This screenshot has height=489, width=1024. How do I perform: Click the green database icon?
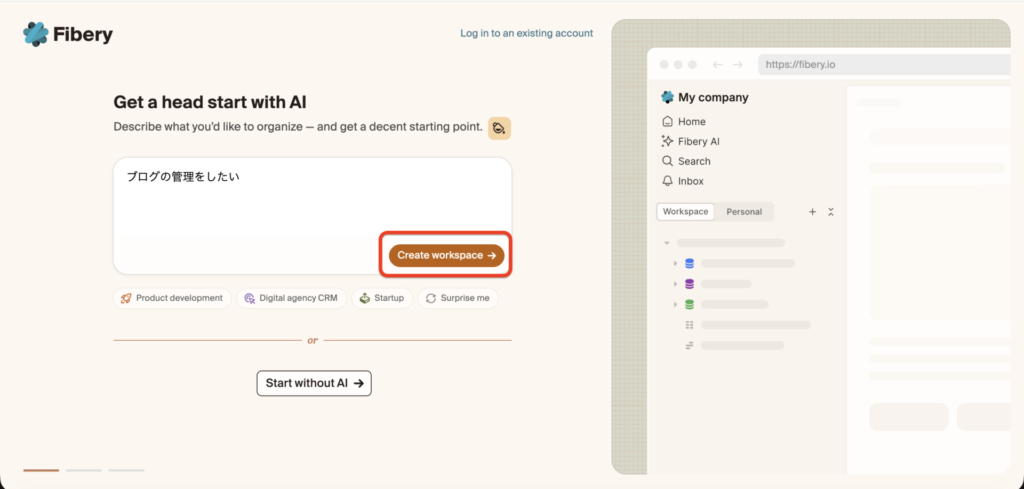[689, 304]
